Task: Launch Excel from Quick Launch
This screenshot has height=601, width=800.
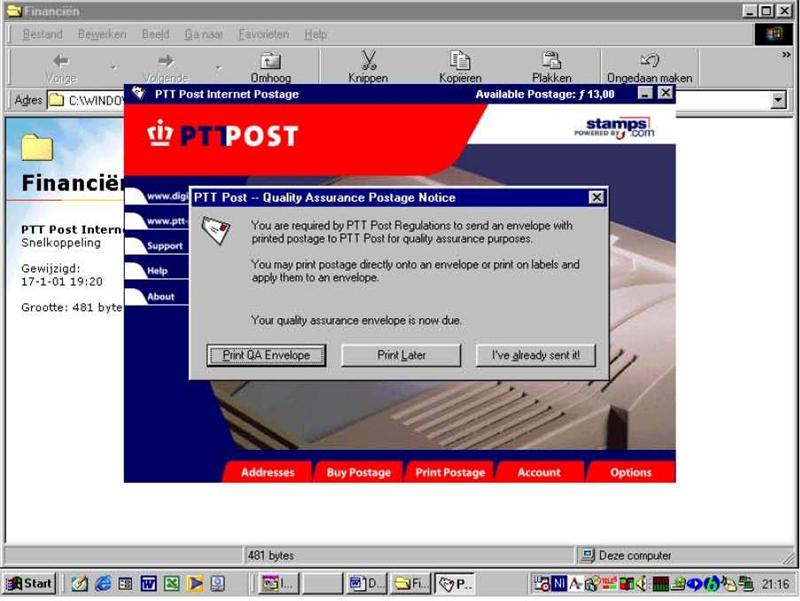Action: click(x=171, y=583)
